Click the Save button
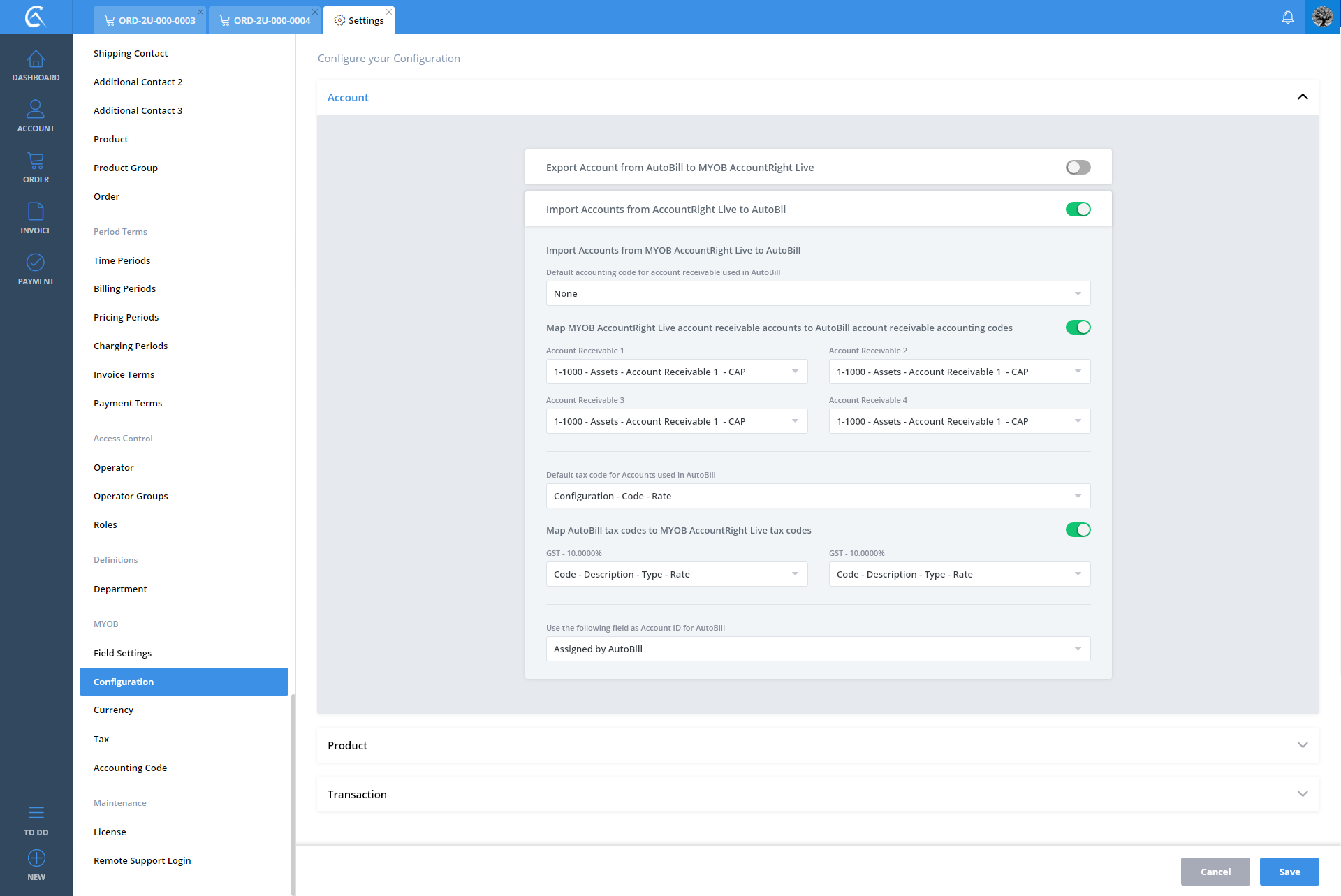Screen dimensions: 1341x896 tap(1289, 872)
